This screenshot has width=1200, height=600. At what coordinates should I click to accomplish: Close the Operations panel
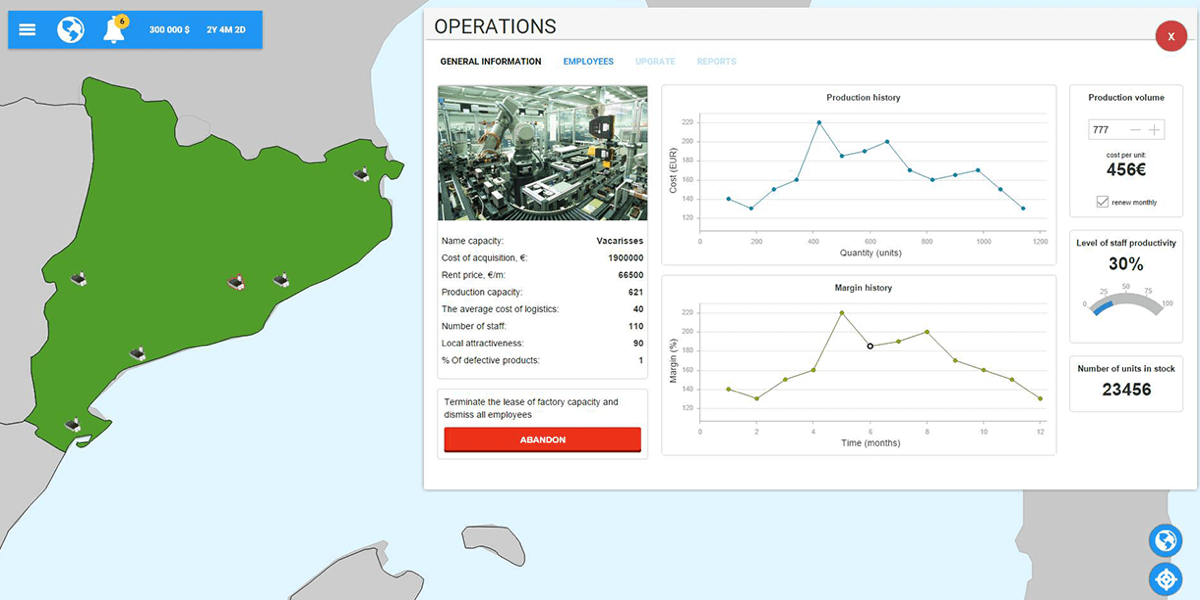1171,36
